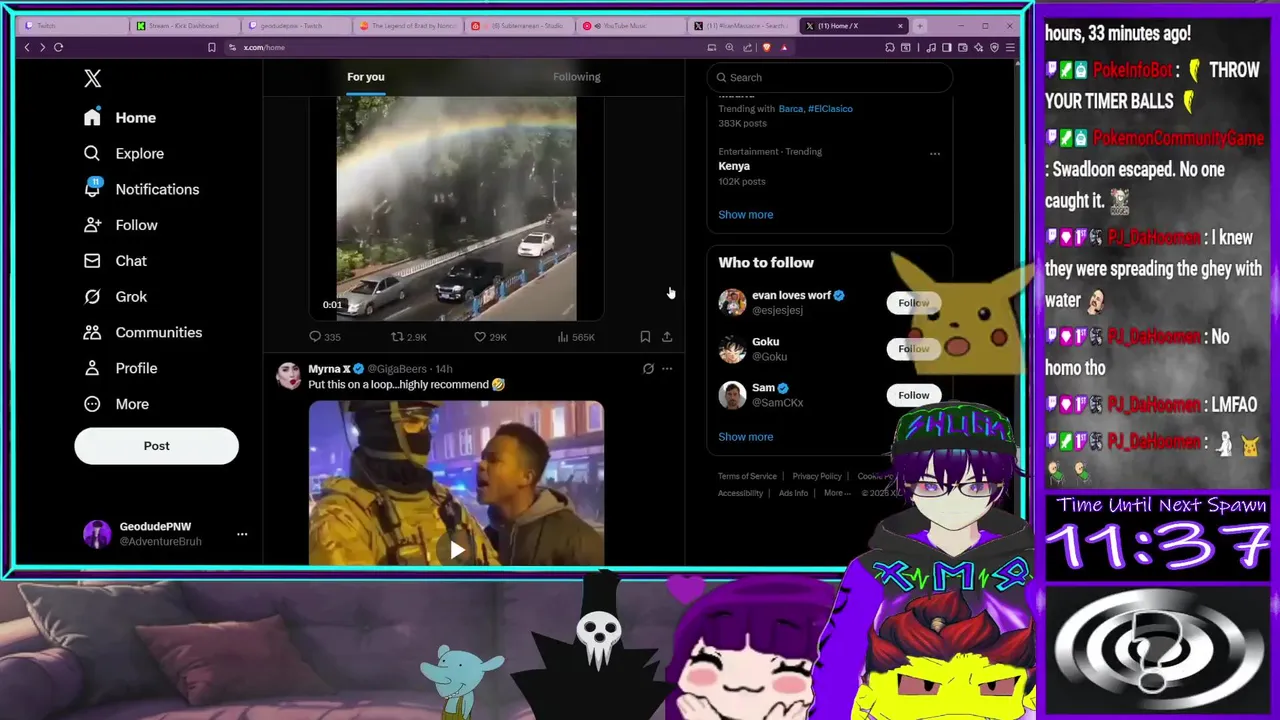
Task: Click Show more under Who to follow
Action: [x=745, y=437]
